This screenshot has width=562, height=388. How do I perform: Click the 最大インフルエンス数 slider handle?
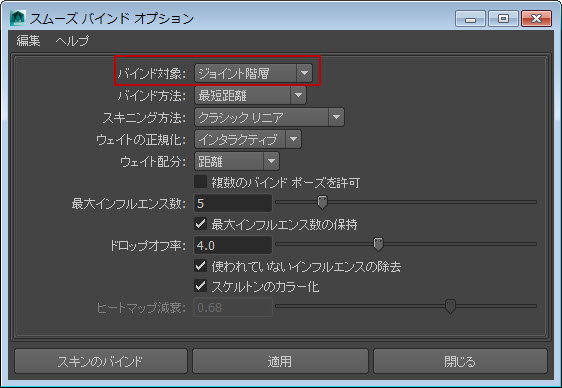point(322,202)
